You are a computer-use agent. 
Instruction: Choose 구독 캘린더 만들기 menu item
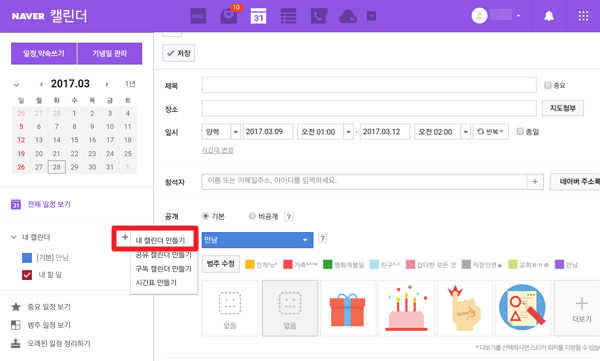click(x=163, y=269)
